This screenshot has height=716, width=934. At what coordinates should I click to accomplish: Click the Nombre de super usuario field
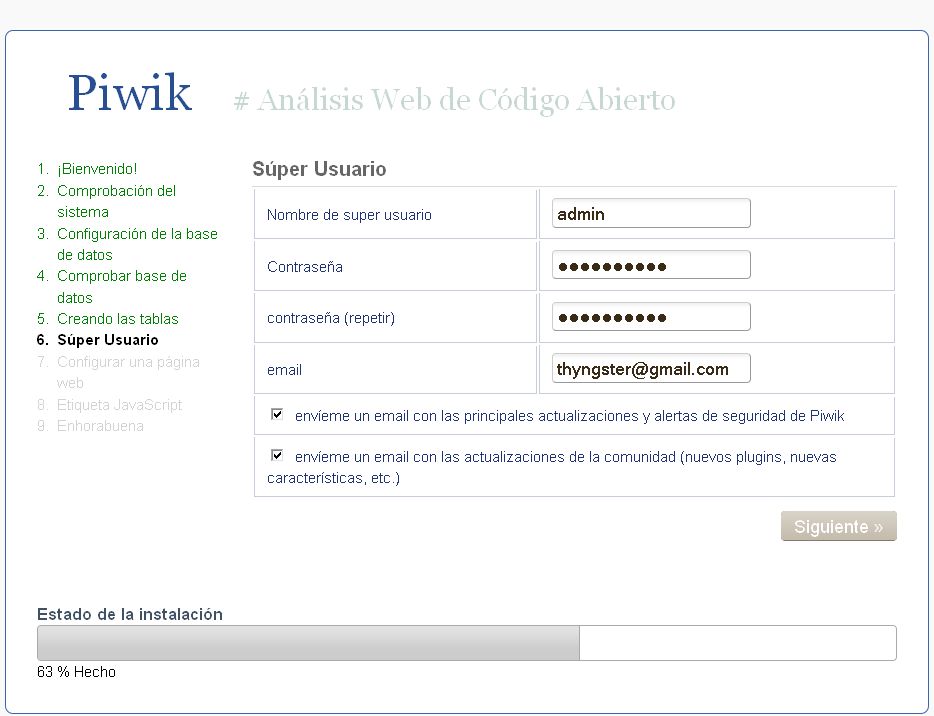click(x=651, y=213)
